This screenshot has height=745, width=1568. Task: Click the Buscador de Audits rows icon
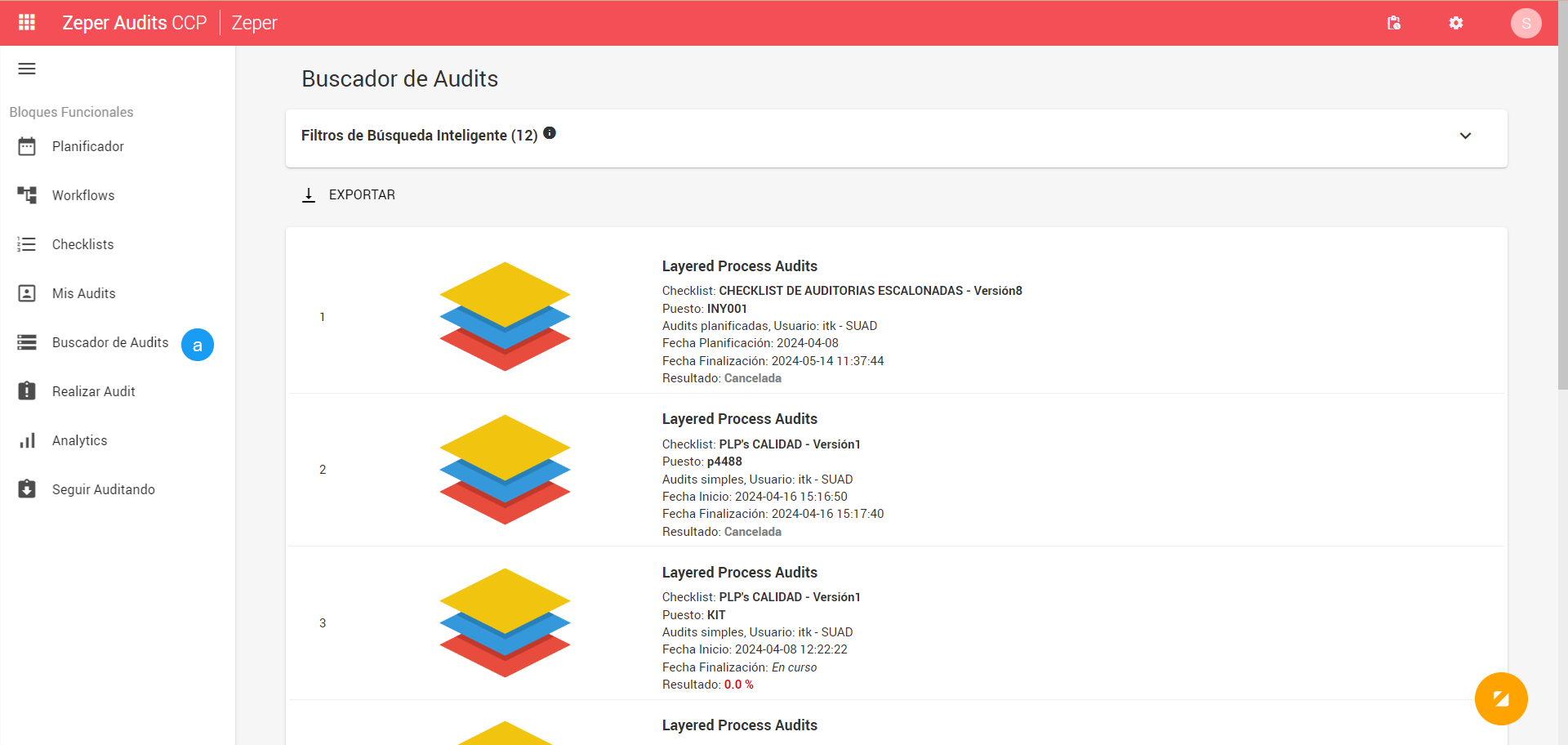tap(27, 342)
